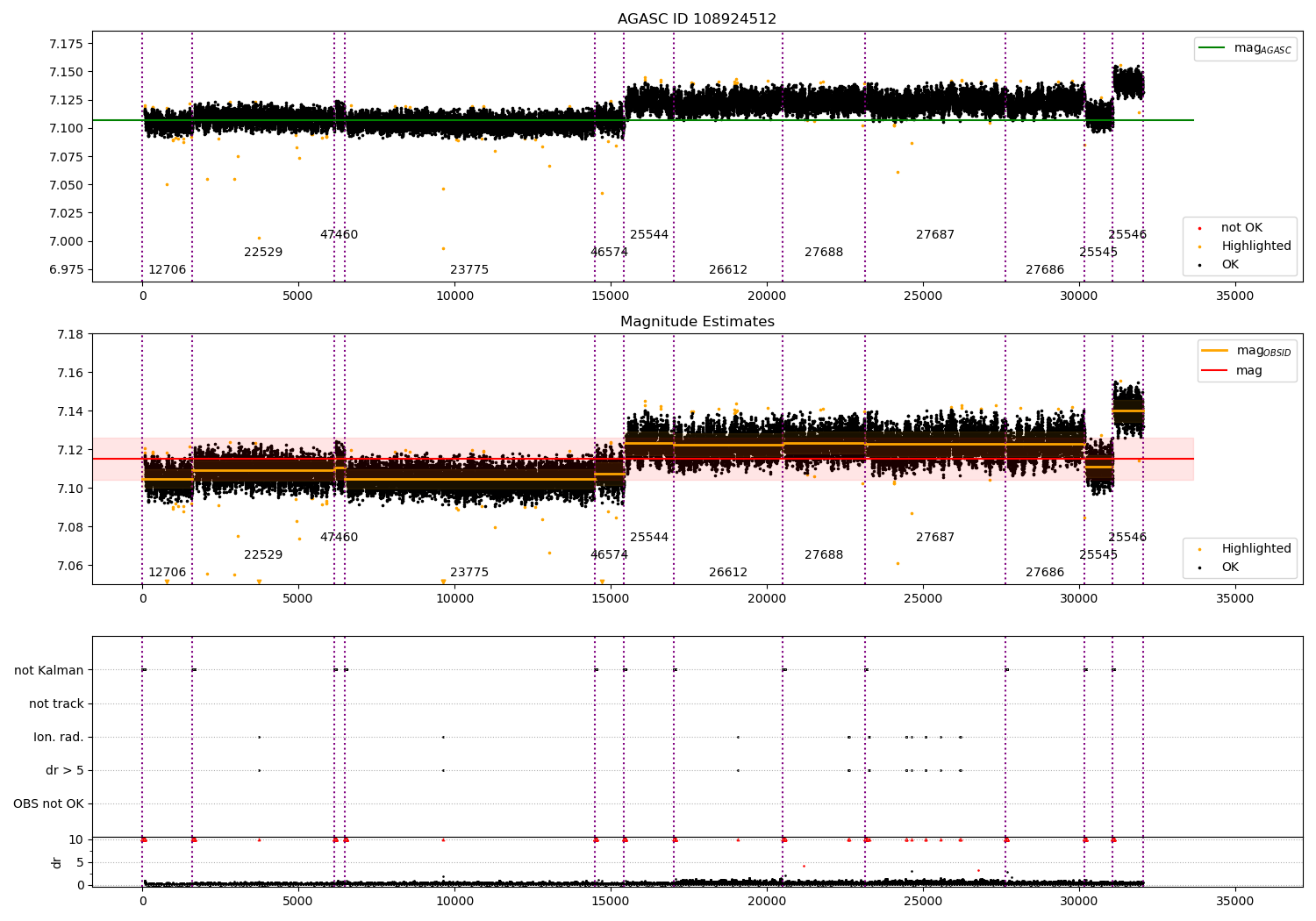Click the dr axis tick label 10
The height and width of the screenshot is (921, 1316).
click(76, 839)
